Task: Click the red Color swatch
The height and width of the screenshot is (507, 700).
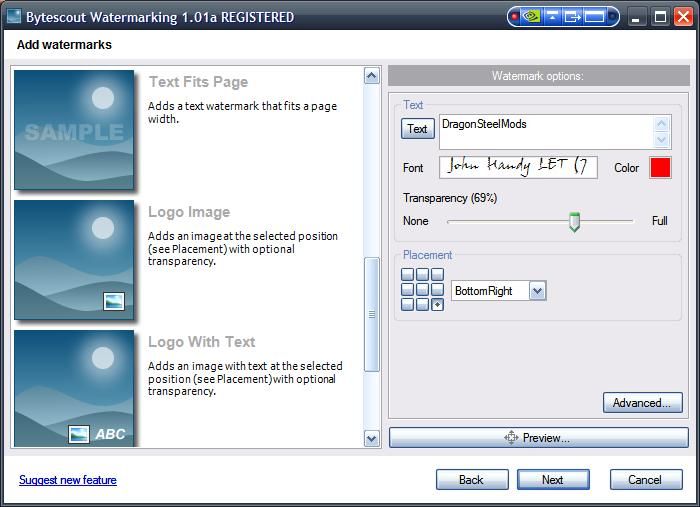Action: click(660, 168)
